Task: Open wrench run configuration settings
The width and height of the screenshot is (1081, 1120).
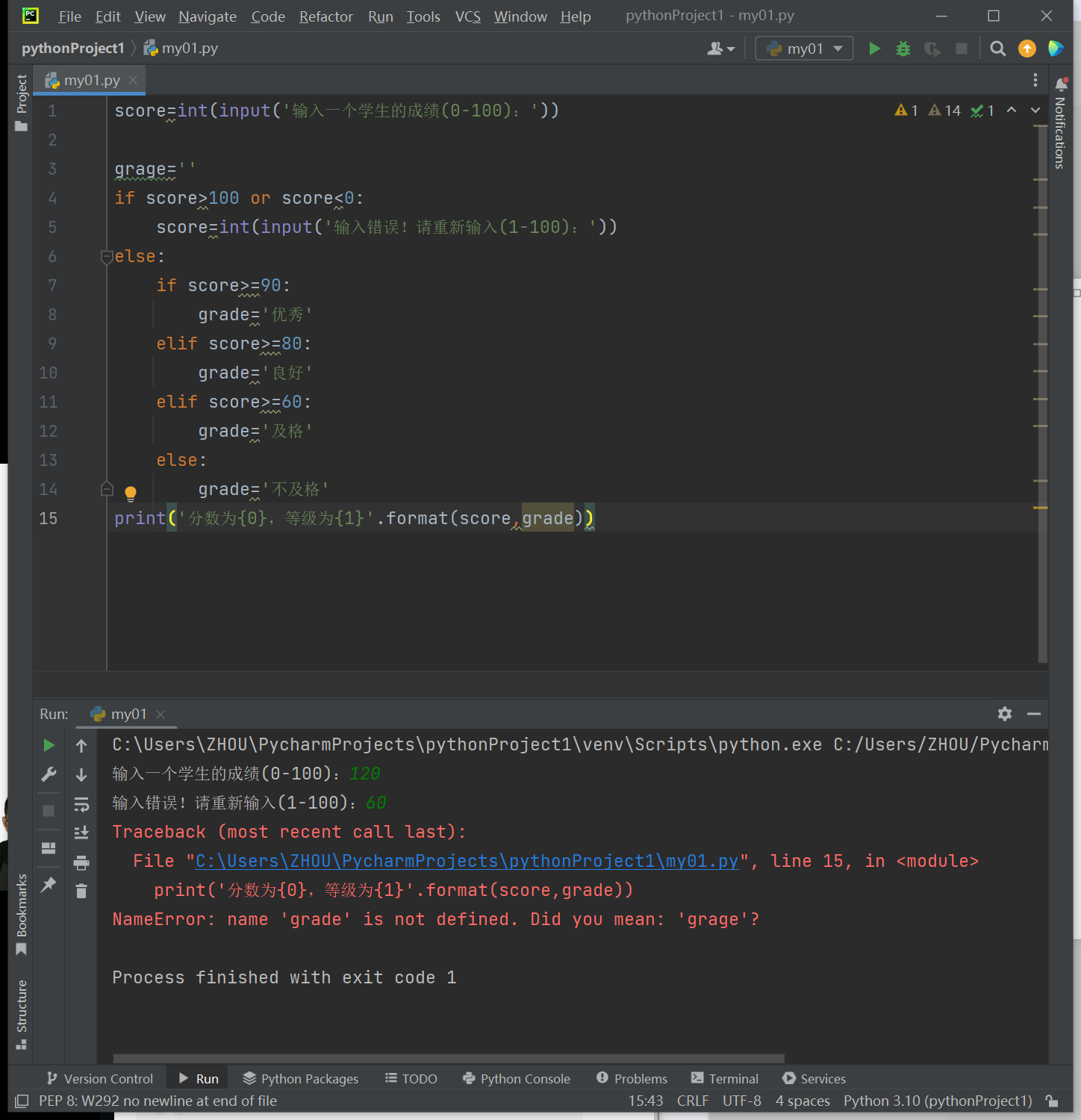Action: 49,774
